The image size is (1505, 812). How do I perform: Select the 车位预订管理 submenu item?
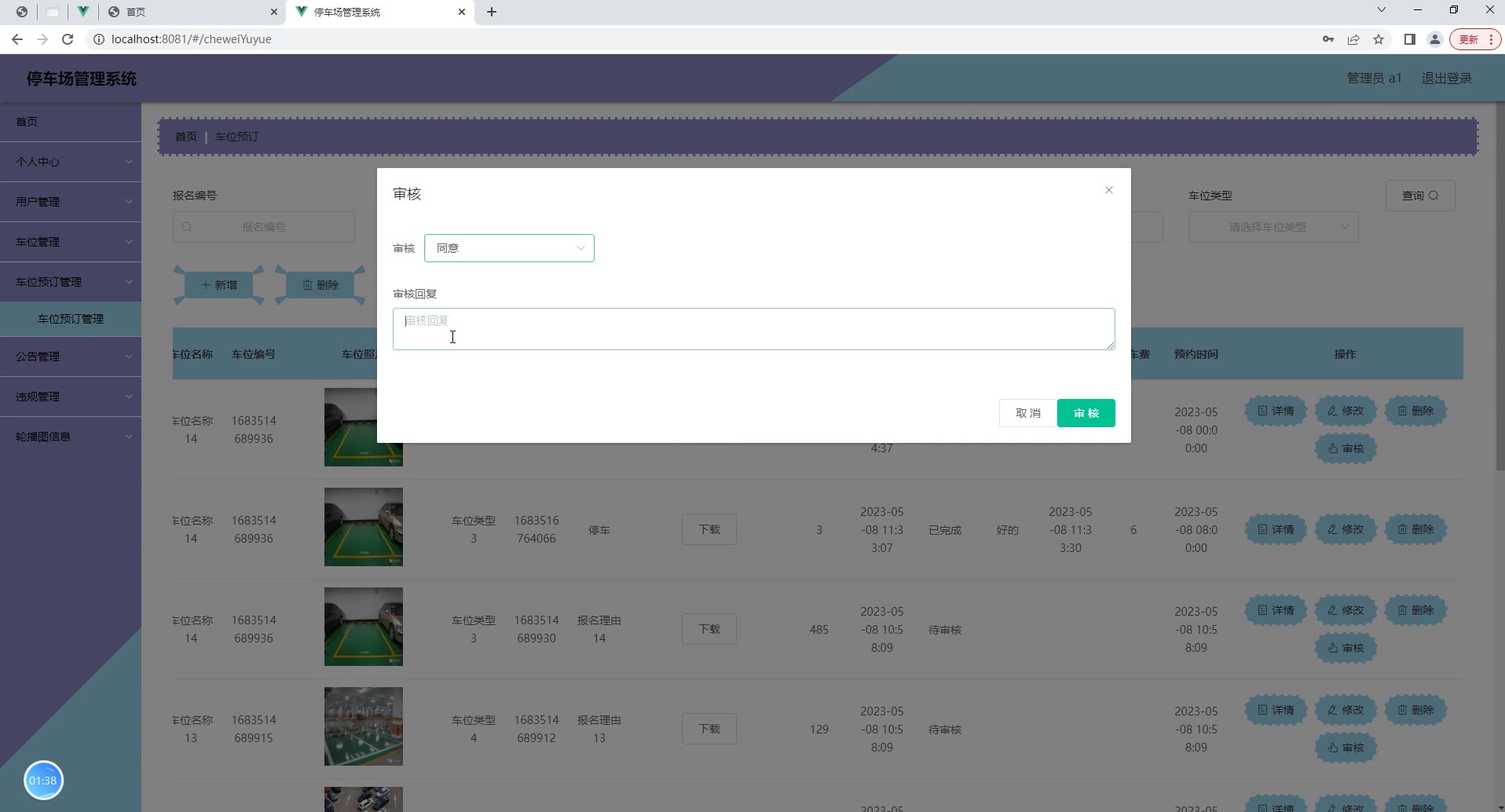tap(71, 319)
